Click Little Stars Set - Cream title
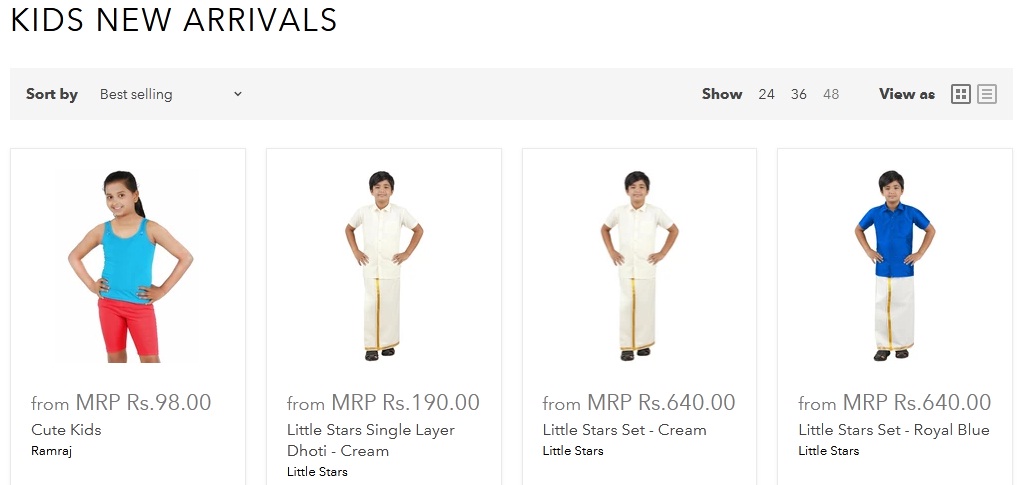Viewport: 1020px width, 485px height. tap(624, 430)
